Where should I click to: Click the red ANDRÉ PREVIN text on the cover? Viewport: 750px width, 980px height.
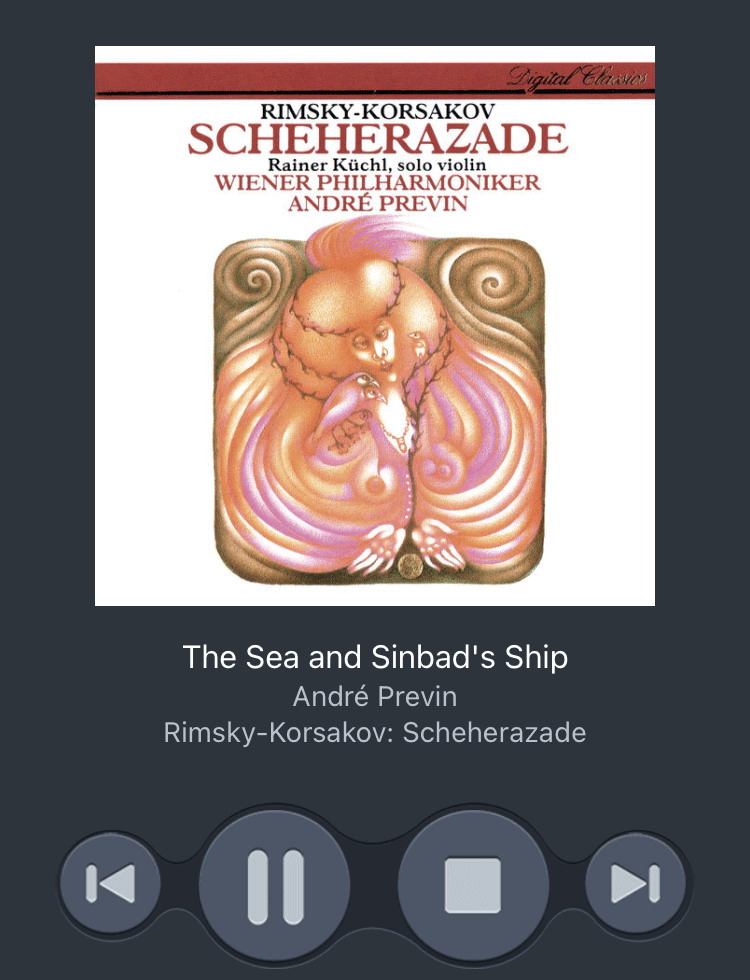(x=378, y=204)
